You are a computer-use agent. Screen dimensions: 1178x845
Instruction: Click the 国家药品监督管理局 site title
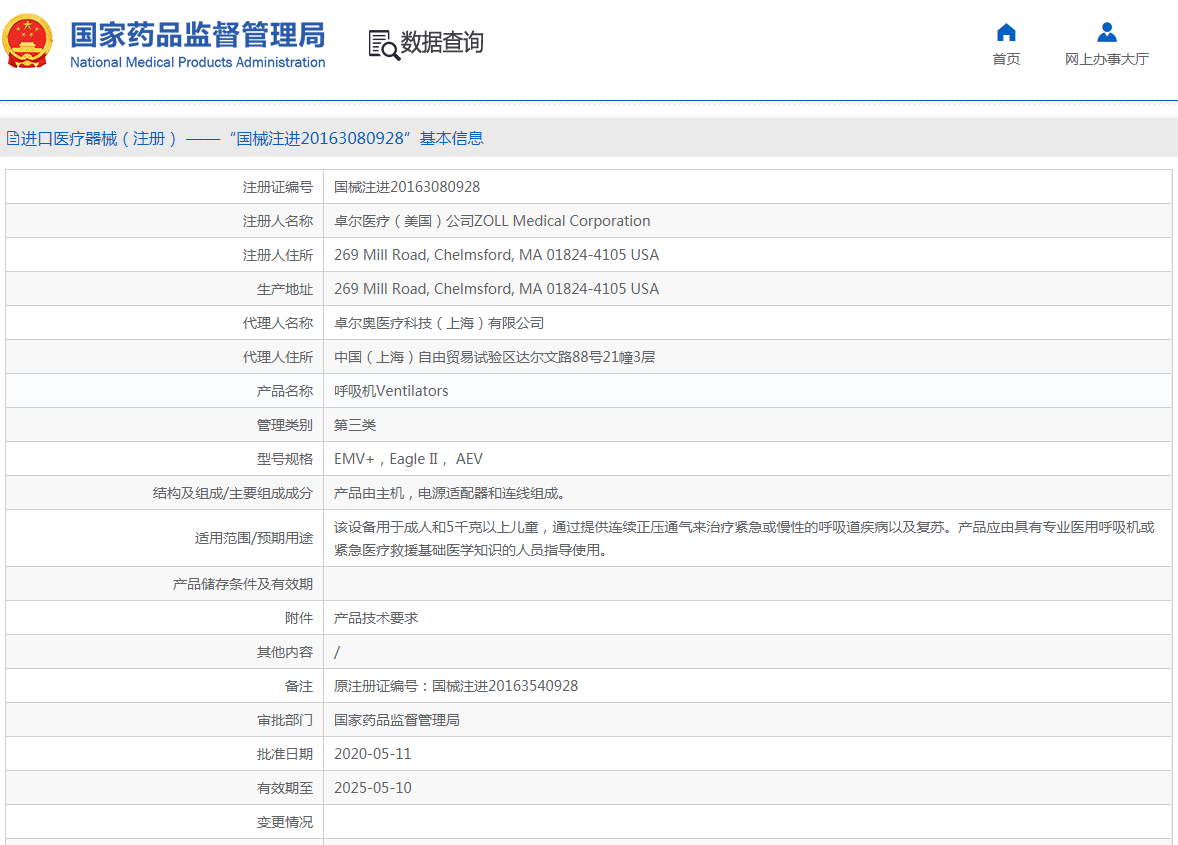point(197,34)
